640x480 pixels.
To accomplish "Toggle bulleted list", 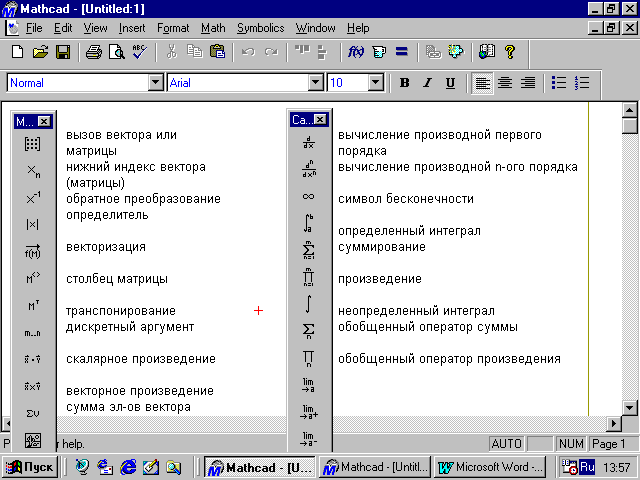I will point(559,83).
